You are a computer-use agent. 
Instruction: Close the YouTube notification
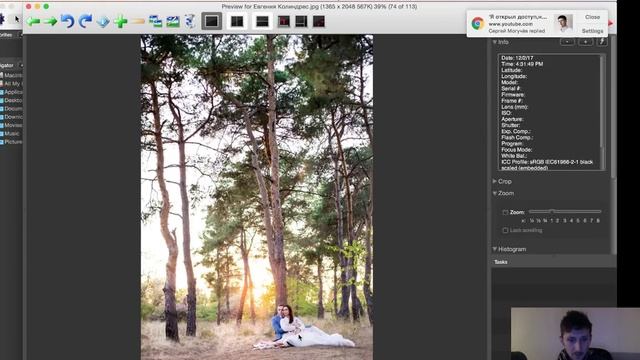(x=592, y=17)
